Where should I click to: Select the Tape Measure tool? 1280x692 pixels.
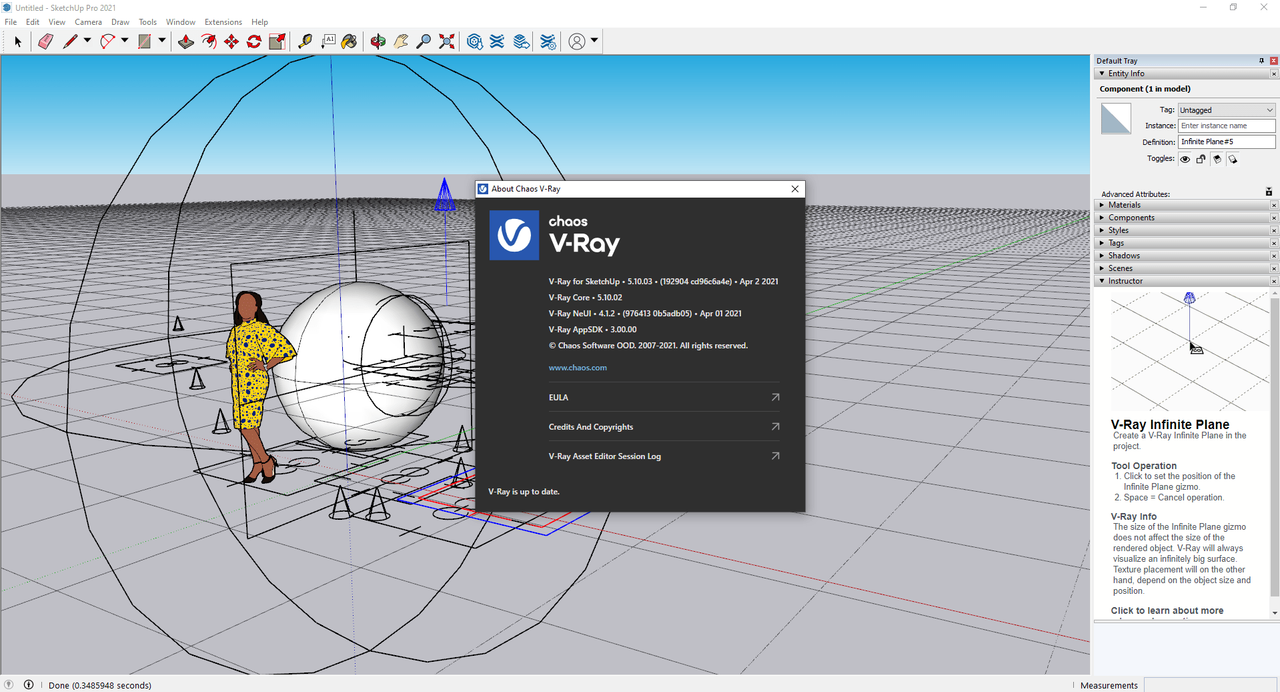click(305, 41)
